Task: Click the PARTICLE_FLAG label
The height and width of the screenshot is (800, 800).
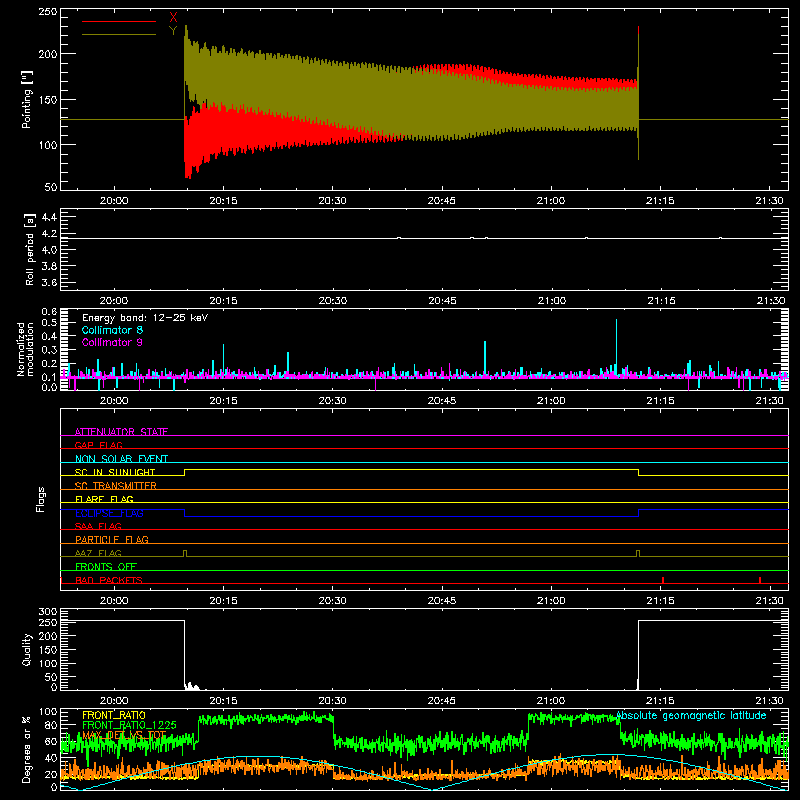Action: 112,539
